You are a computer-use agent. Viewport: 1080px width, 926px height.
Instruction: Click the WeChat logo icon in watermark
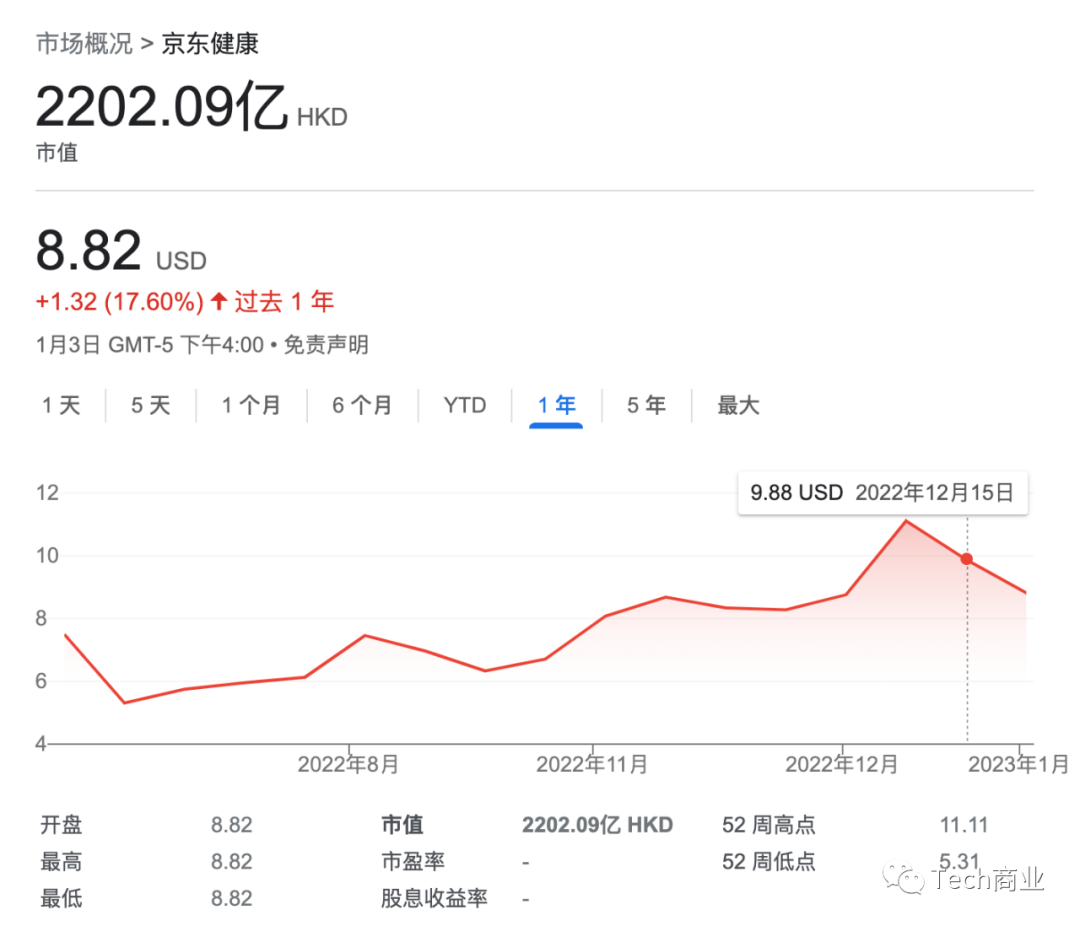pos(910,879)
